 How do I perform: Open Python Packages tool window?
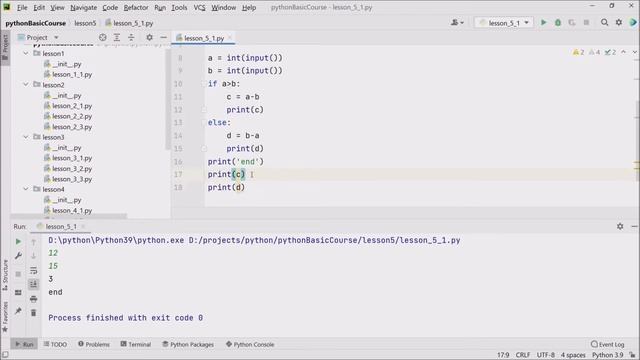click(x=188, y=344)
